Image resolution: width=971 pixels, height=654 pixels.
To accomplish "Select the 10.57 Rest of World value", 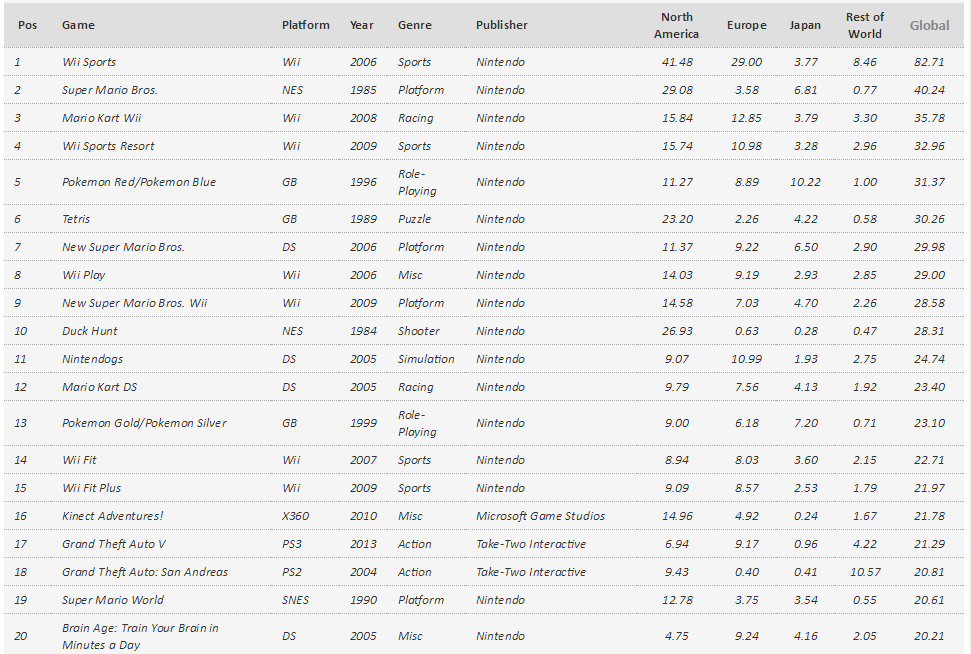I will click(x=864, y=572).
